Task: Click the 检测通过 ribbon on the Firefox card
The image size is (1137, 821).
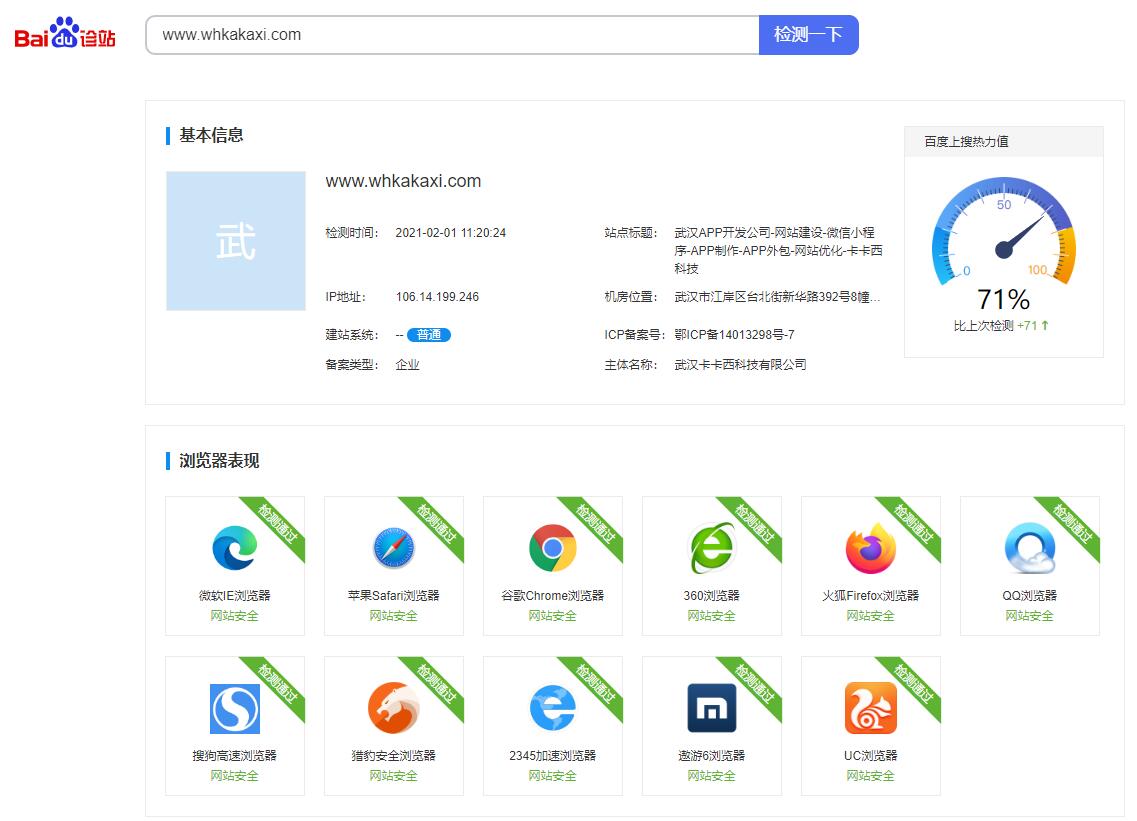Action: [914, 524]
